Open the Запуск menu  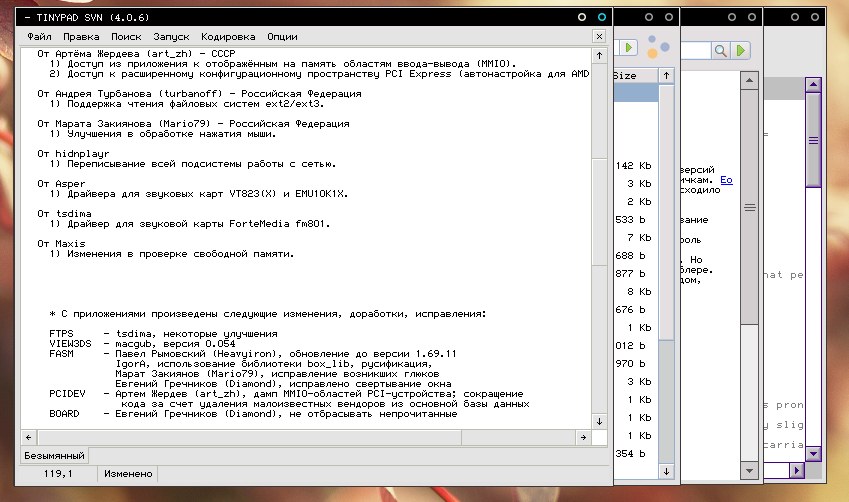pyautogui.click(x=171, y=36)
